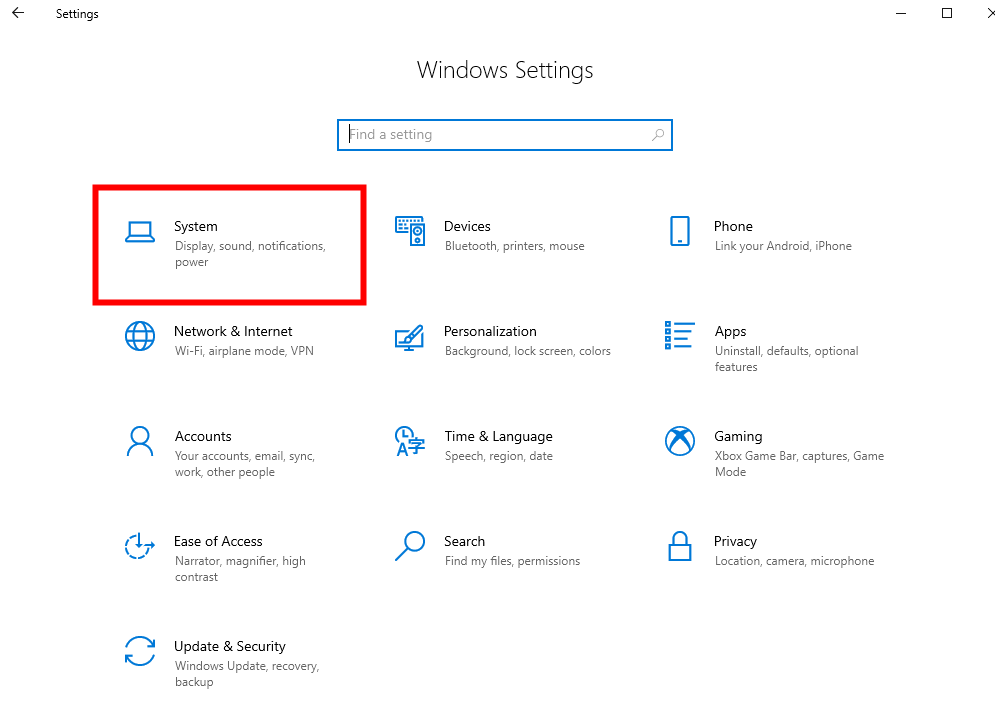Click the Apps list icon
This screenshot has height=715, width=995.
click(x=679, y=336)
